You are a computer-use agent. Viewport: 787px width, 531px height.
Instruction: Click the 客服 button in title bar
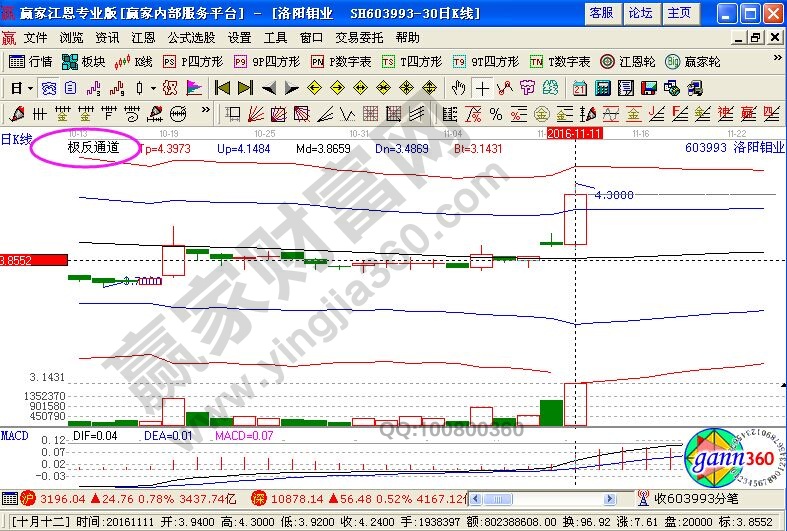pos(601,13)
